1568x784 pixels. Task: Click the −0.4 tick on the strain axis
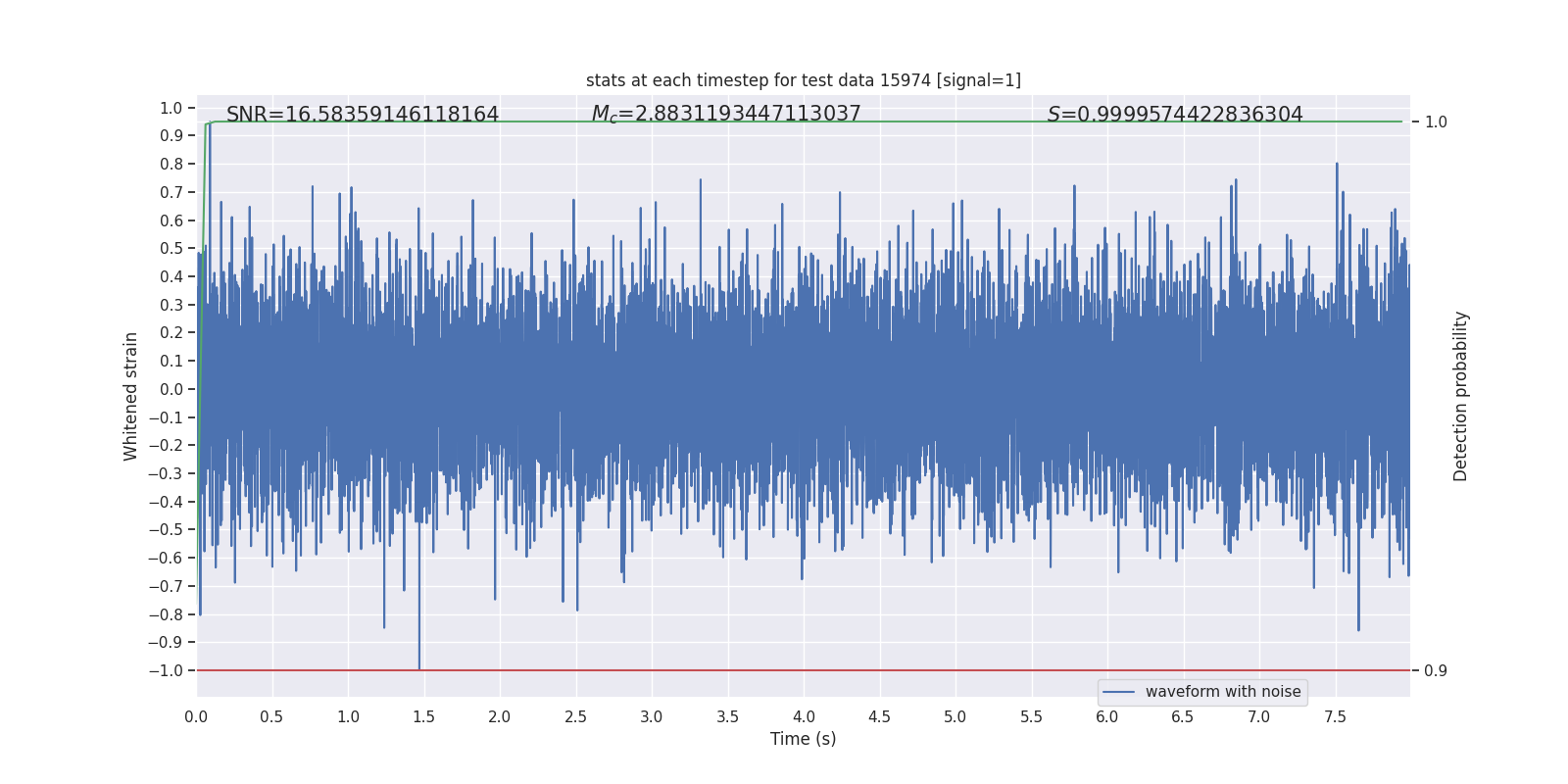click(166, 502)
